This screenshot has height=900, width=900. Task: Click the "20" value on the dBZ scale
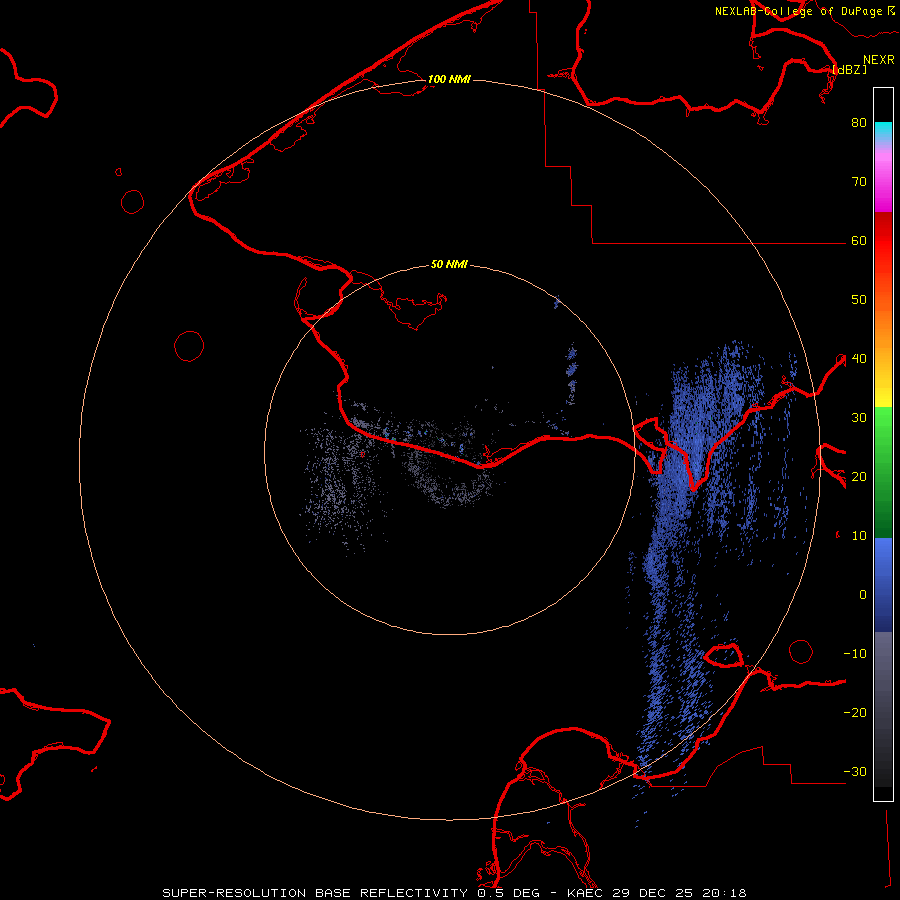[859, 476]
